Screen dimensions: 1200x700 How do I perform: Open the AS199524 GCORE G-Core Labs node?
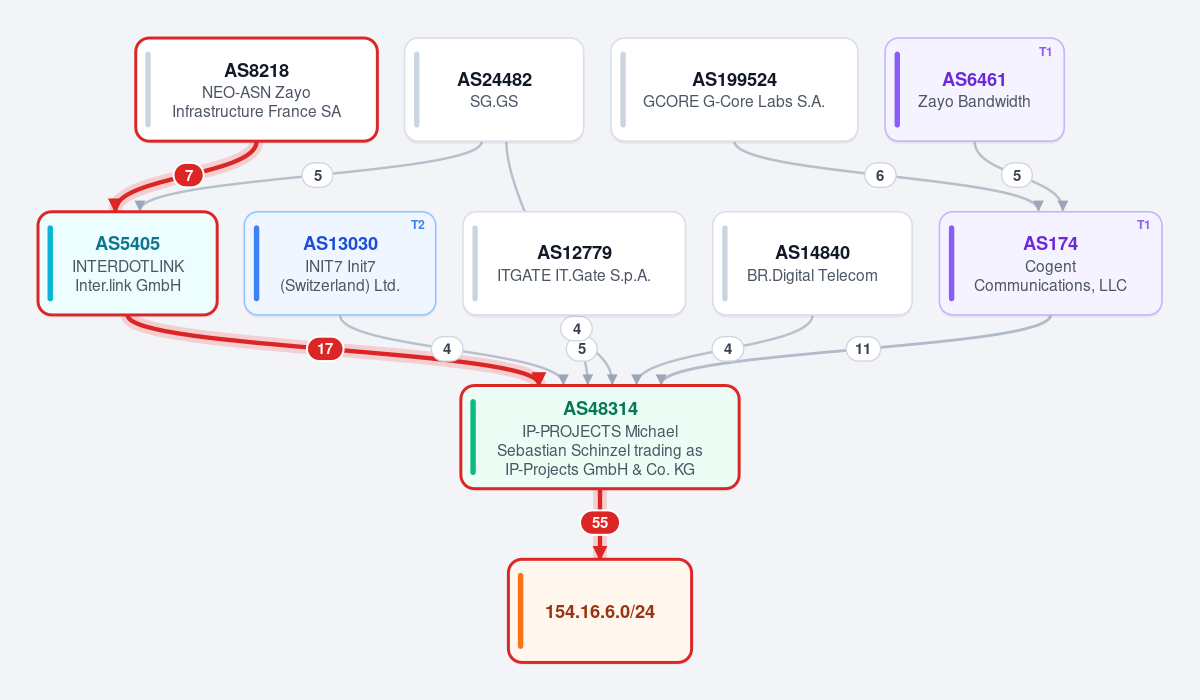(734, 90)
